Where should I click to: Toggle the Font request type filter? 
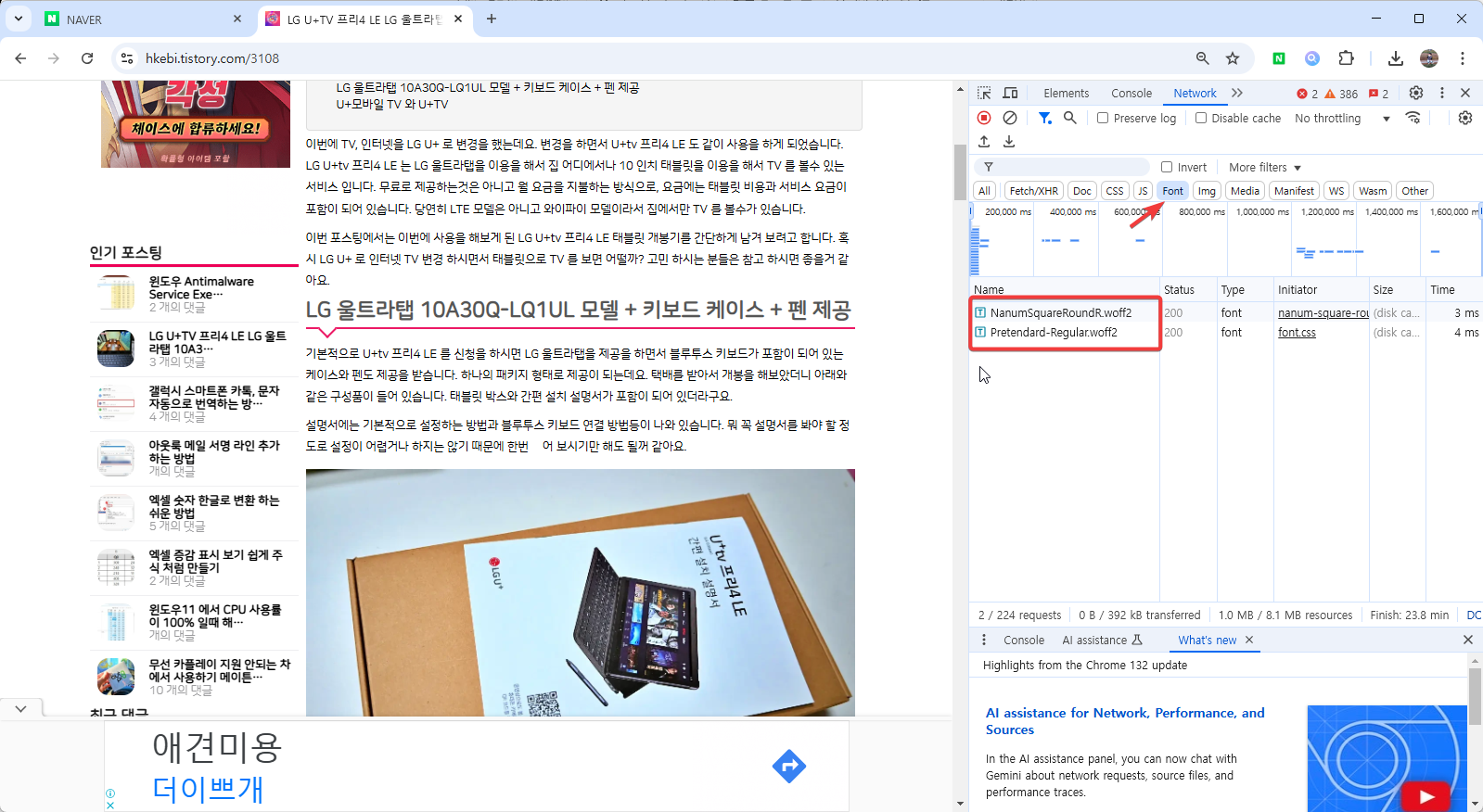(1173, 191)
